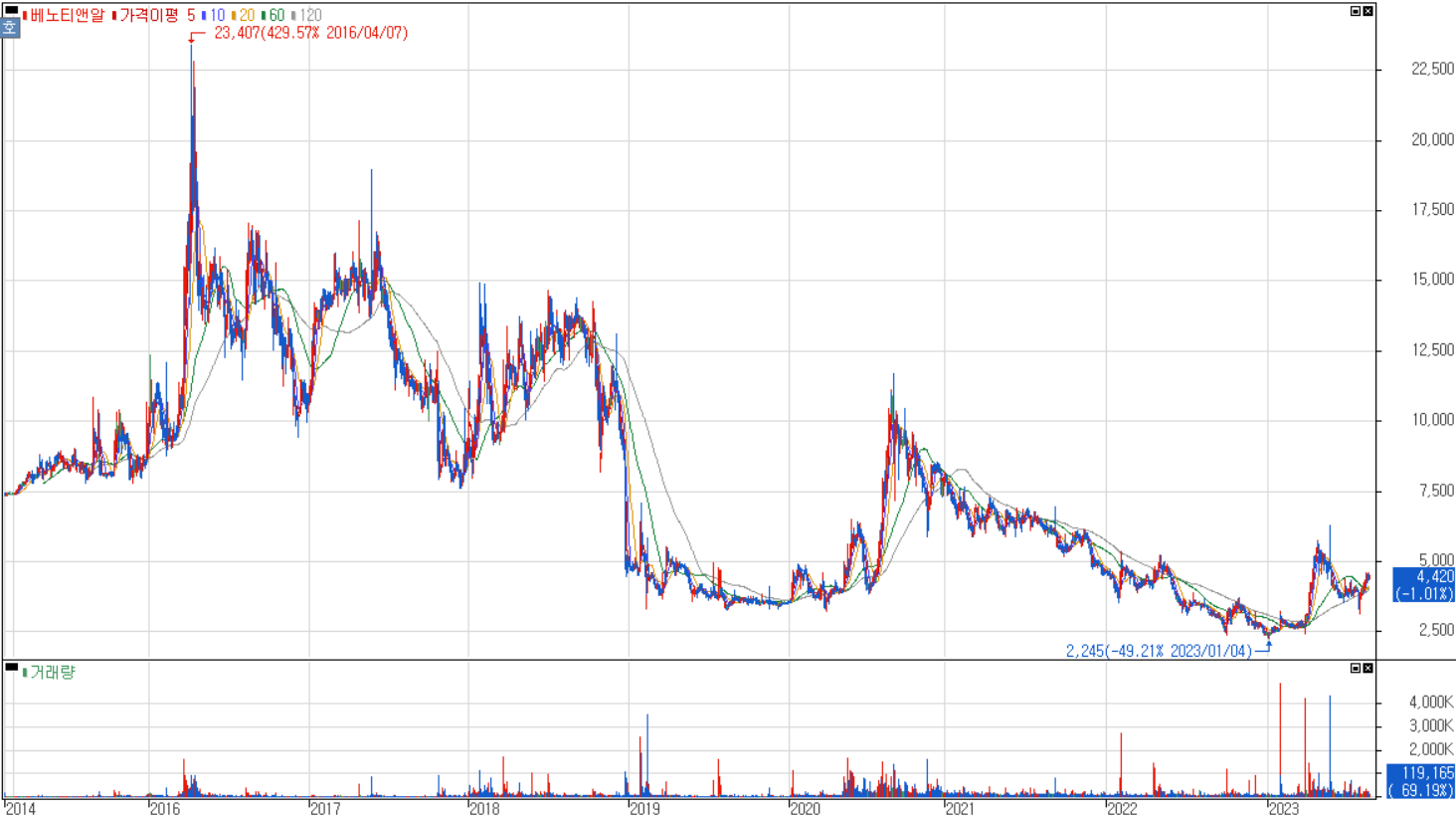This screenshot has width=1456, height=818.
Task: Click the 2021 date axis label
Action: pyautogui.click(x=960, y=809)
